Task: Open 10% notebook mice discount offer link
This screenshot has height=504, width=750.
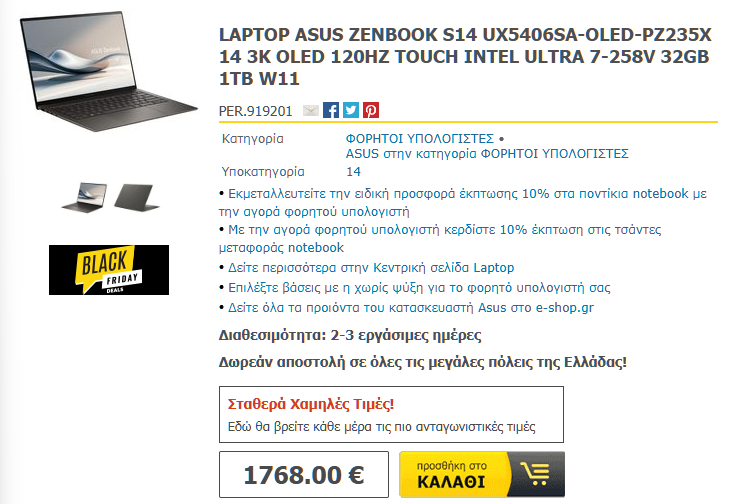Action: [x=463, y=203]
